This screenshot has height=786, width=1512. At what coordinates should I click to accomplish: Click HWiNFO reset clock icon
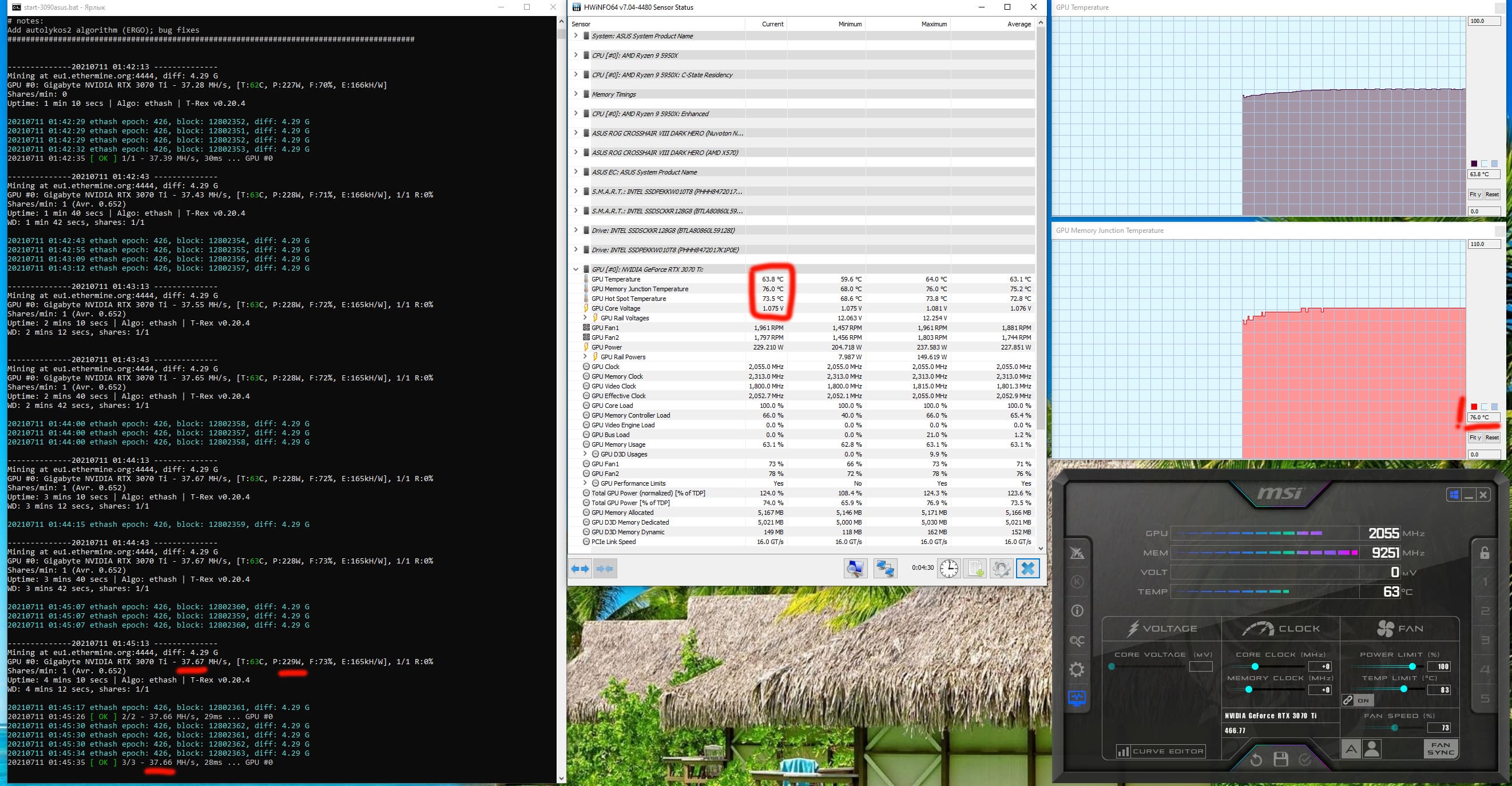(949, 568)
